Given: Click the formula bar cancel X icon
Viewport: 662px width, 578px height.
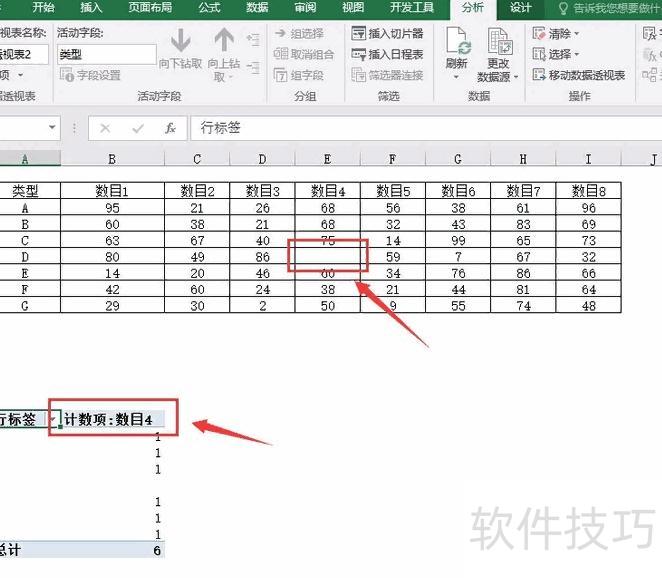Looking at the screenshot, I should (x=105, y=128).
